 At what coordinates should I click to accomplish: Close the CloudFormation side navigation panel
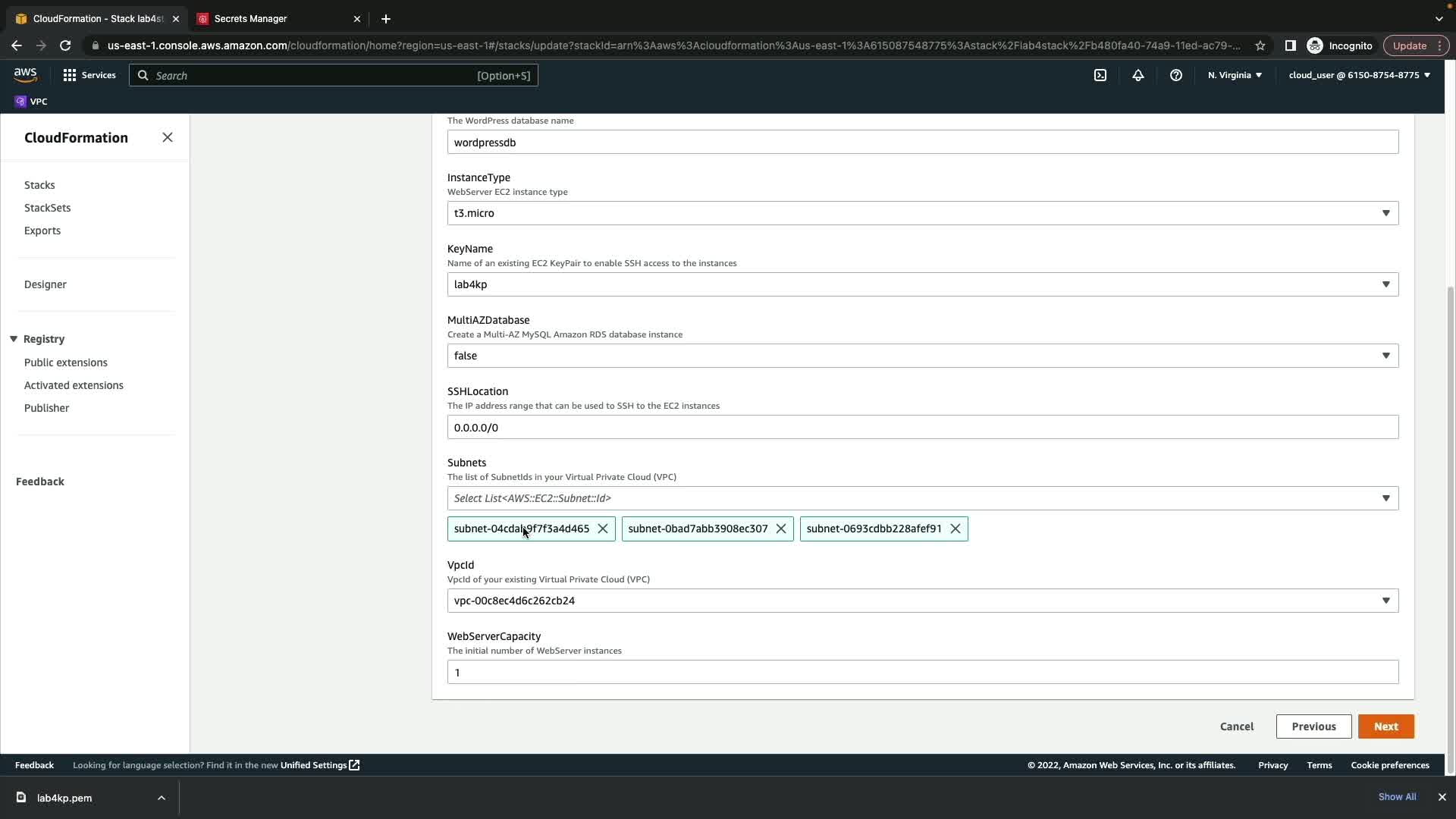(x=168, y=137)
